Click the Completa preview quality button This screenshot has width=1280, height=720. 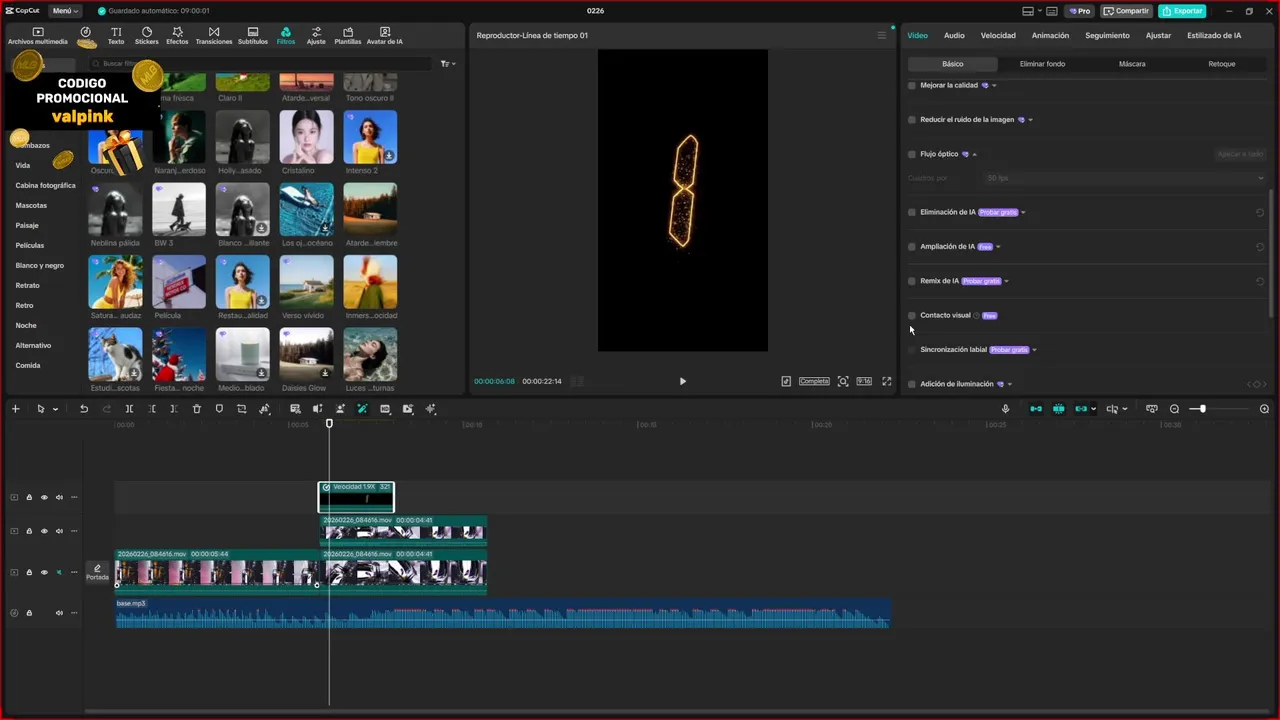814,381
